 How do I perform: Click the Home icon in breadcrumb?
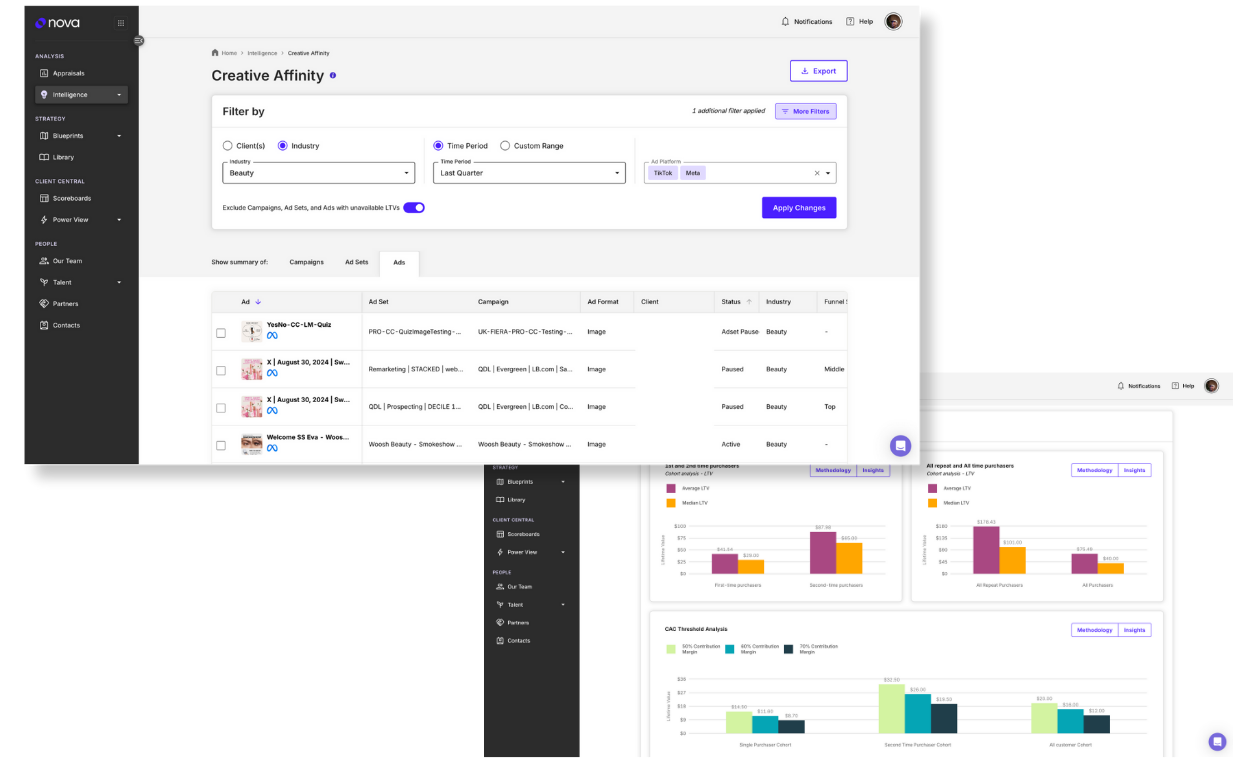(x=215, y=53)
